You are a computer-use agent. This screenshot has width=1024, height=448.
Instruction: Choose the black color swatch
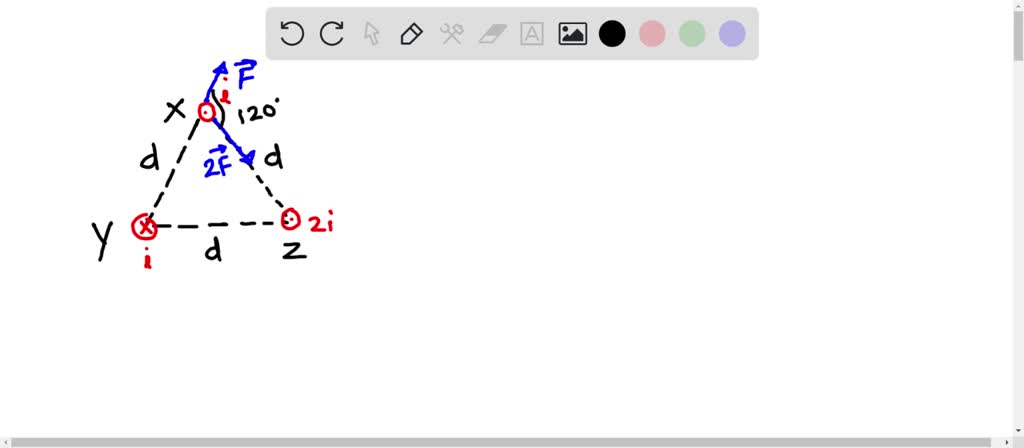click(612, 33)
